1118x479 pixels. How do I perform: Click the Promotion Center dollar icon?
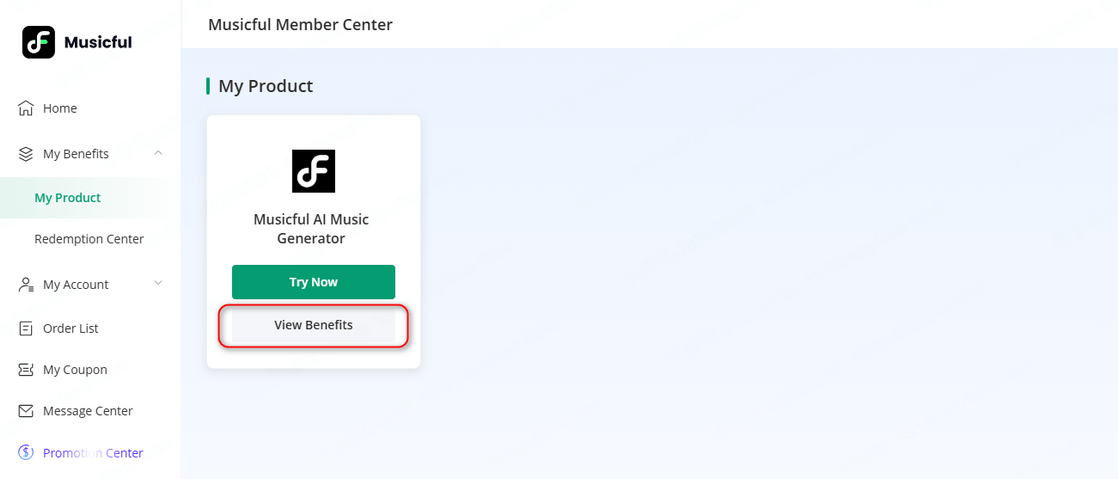[x=26, y=453]
